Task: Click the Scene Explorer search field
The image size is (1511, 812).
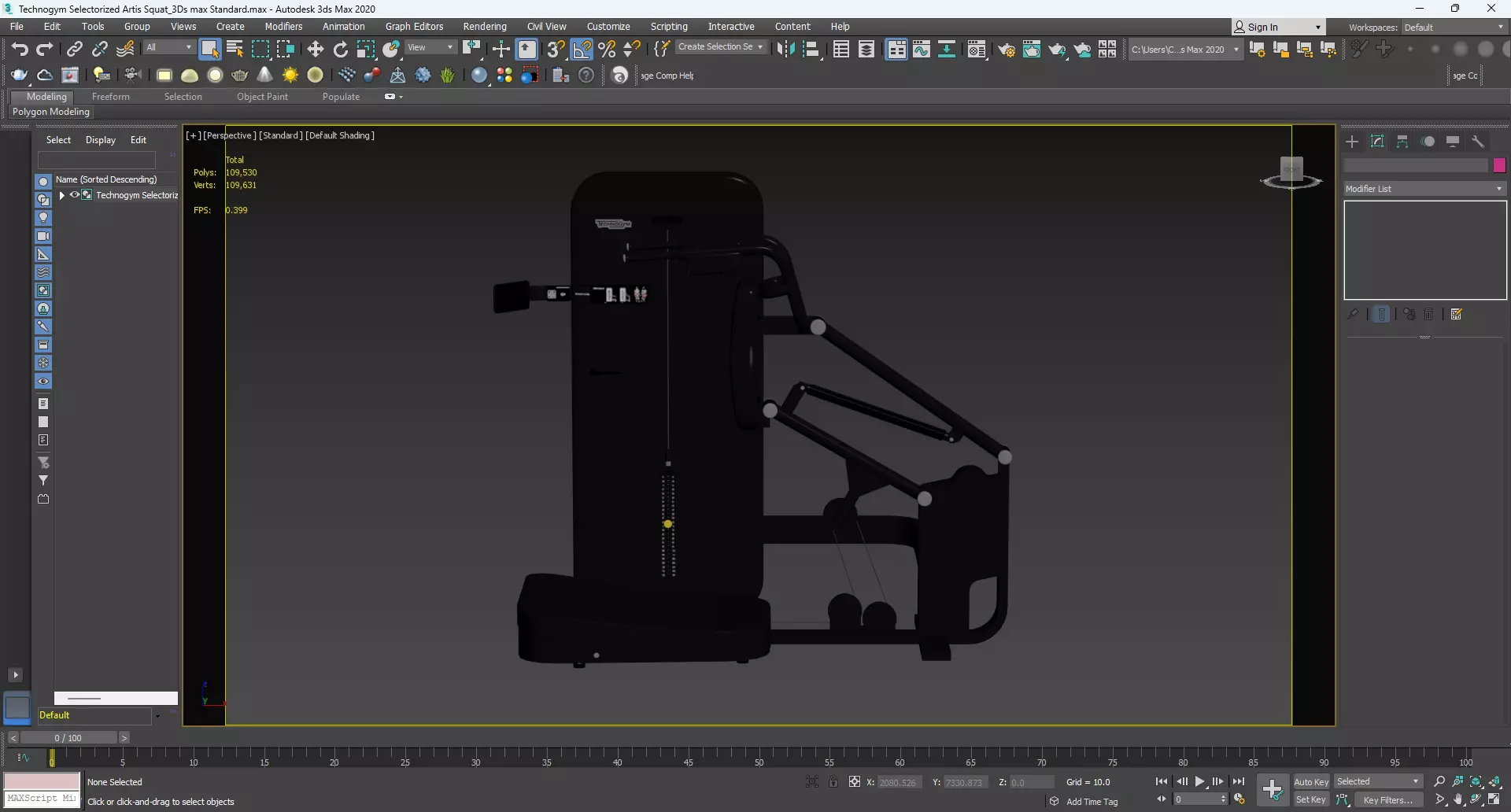Action: (97, 160)
